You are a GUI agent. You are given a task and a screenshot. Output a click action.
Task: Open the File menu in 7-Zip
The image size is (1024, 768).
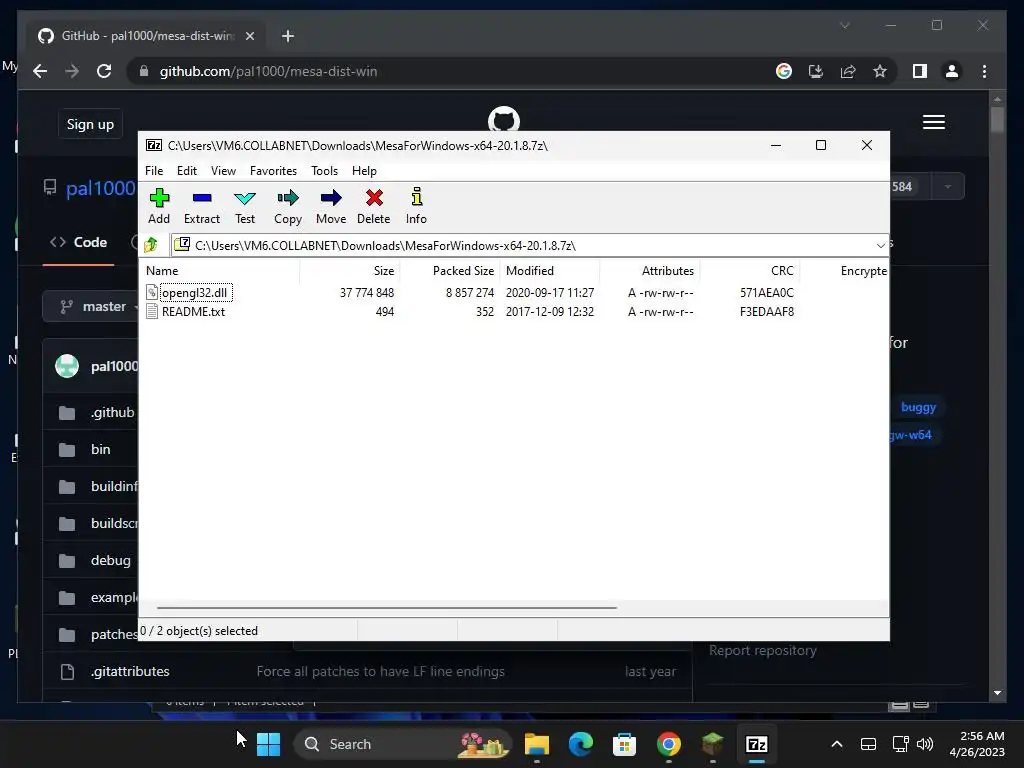pyautogui.click(x=154, y=170)
